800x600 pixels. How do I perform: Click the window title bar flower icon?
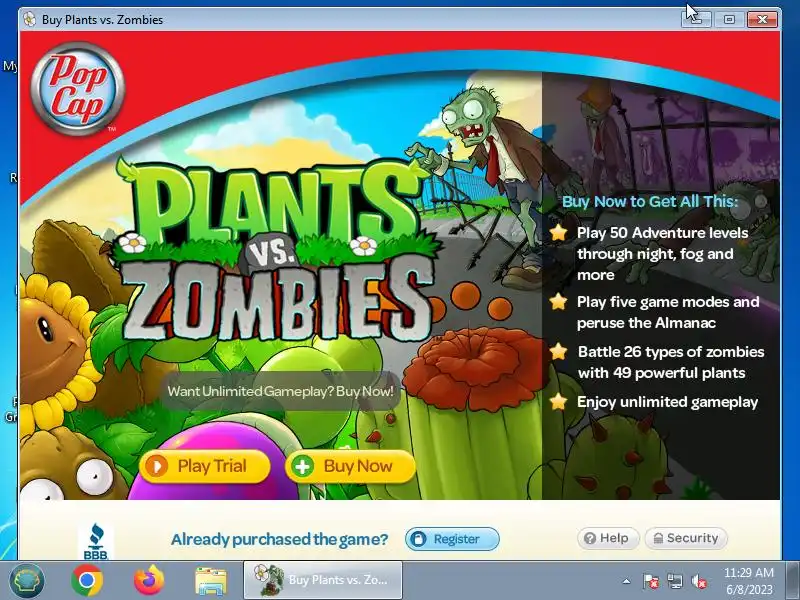point(30,19)
